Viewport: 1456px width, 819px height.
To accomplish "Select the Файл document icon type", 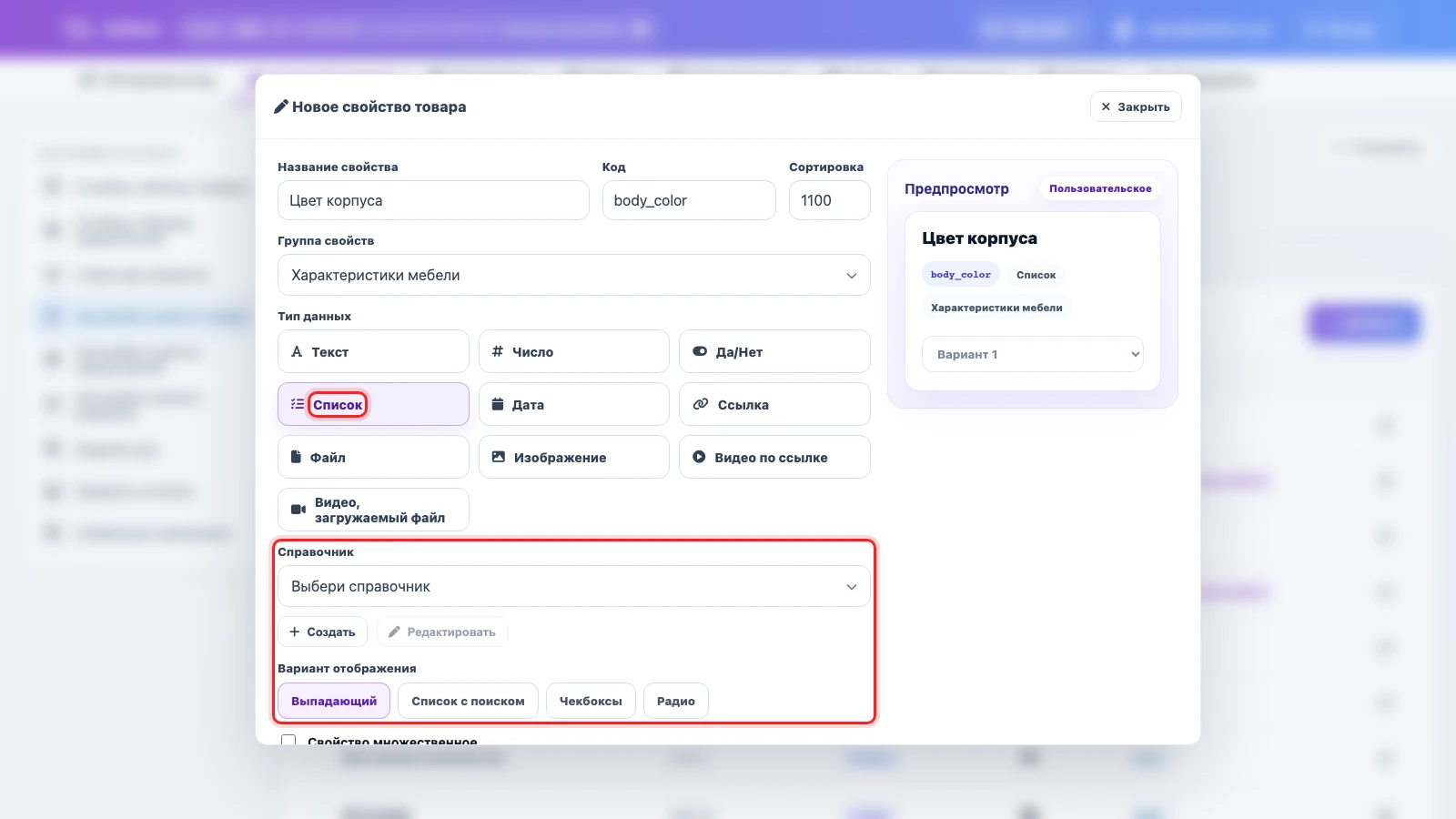I will click(x=296, y=457).
